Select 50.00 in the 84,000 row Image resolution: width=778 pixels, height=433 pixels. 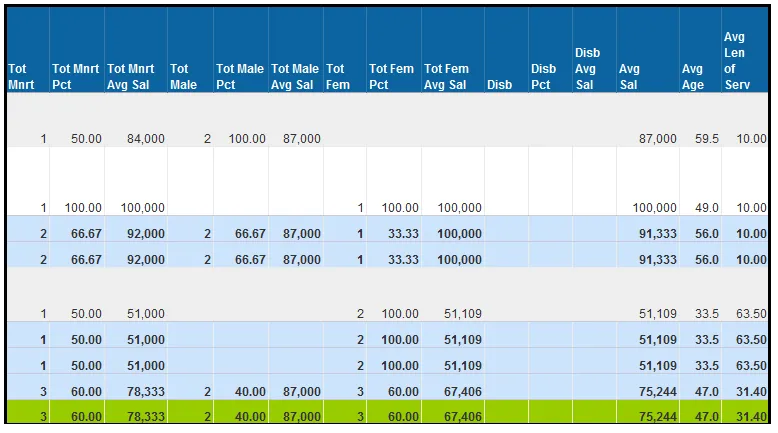pos(86,139)
